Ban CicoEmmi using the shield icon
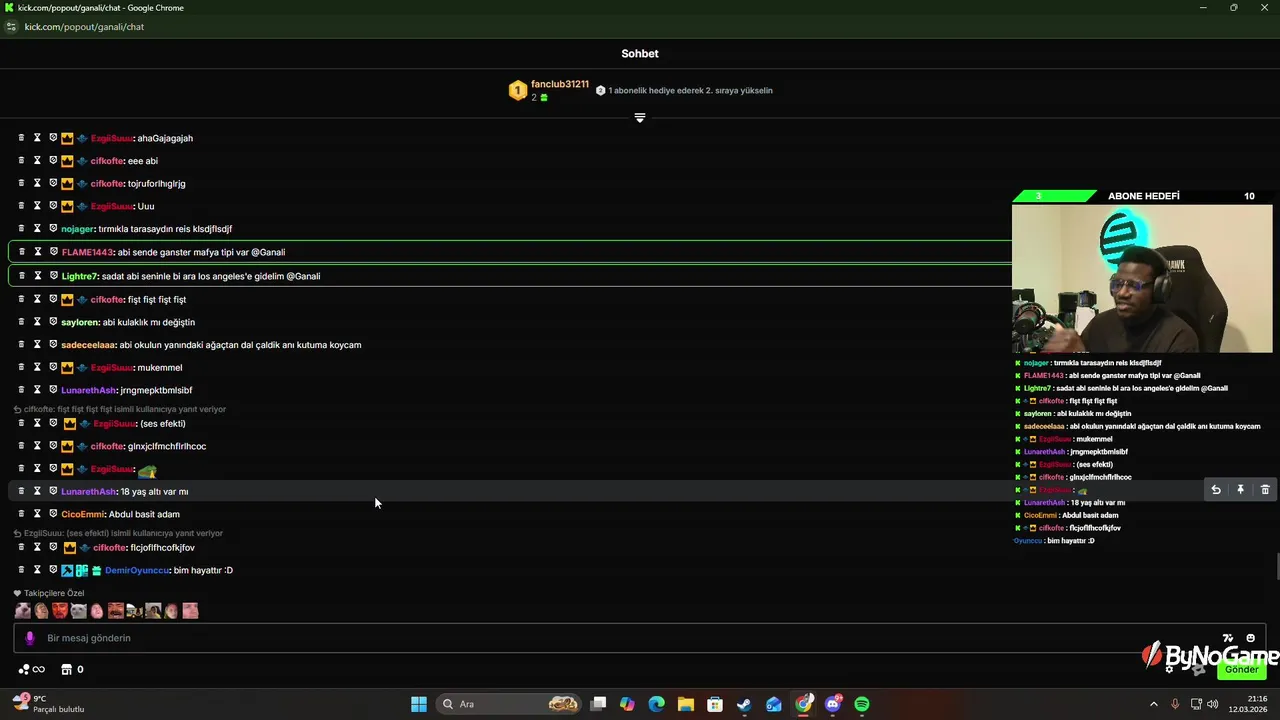 click(53, 514)
